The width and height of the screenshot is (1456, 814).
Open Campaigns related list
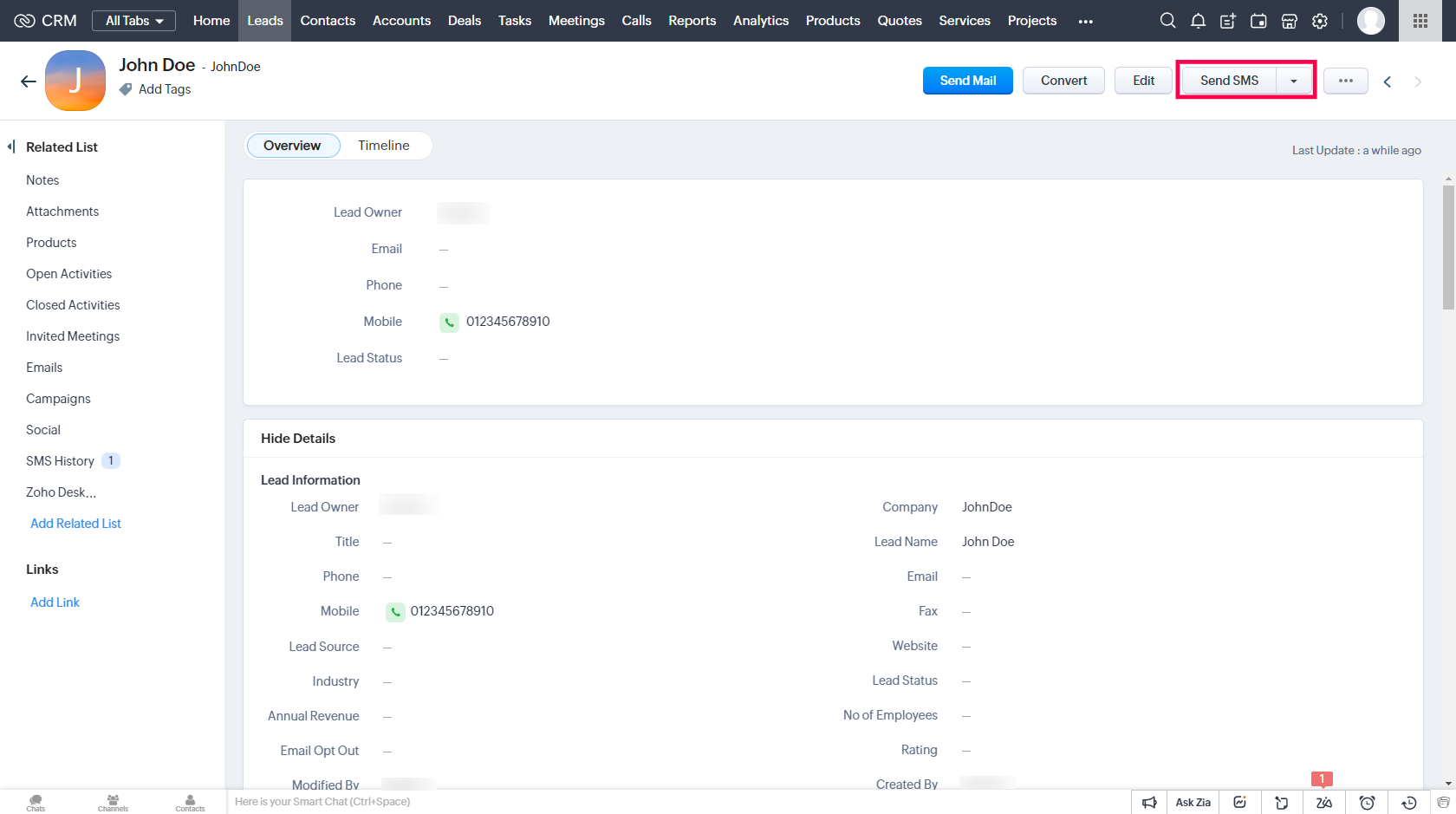[x=58, y=399]
